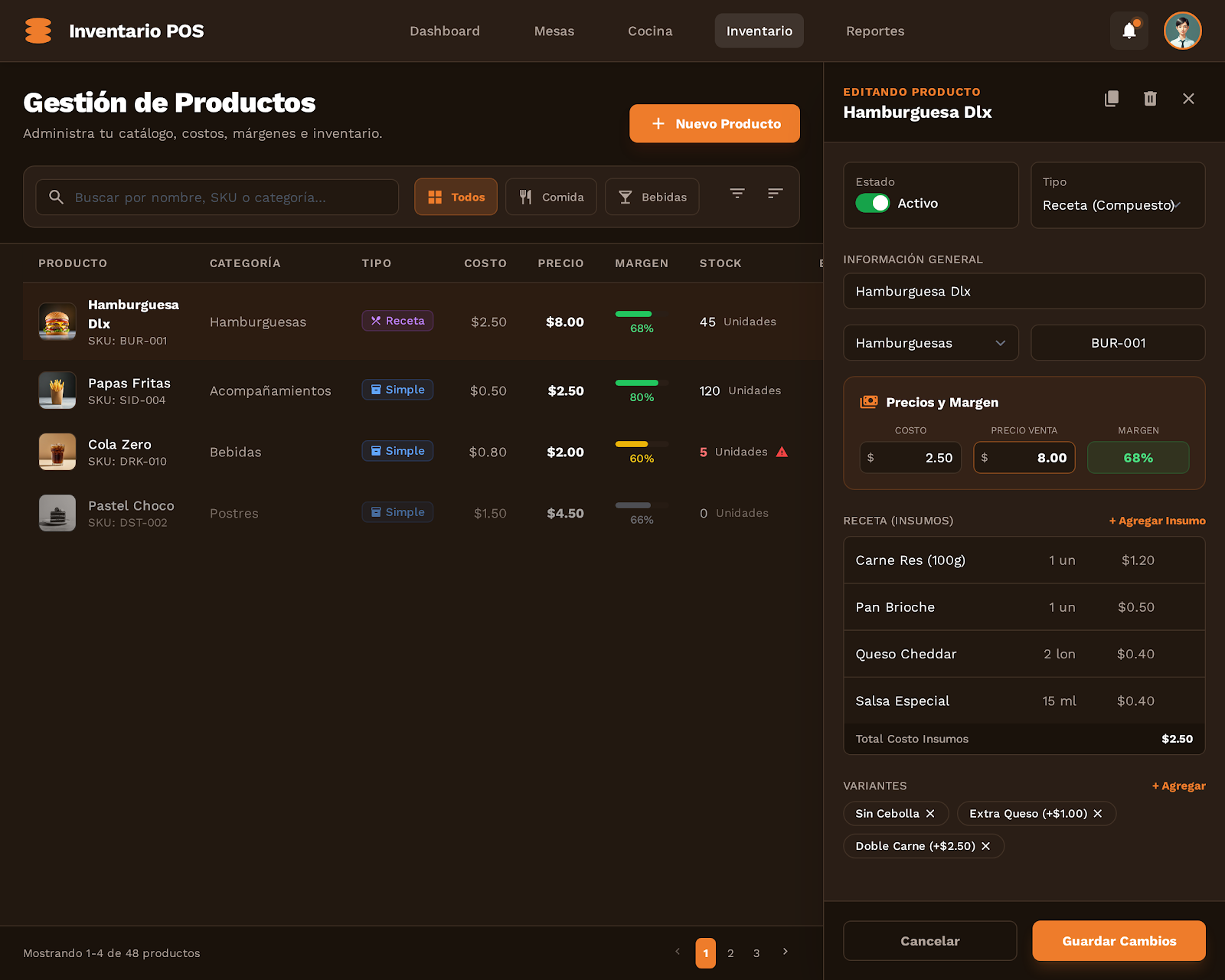Click the search magnifier icon

[x=56, y=197]
